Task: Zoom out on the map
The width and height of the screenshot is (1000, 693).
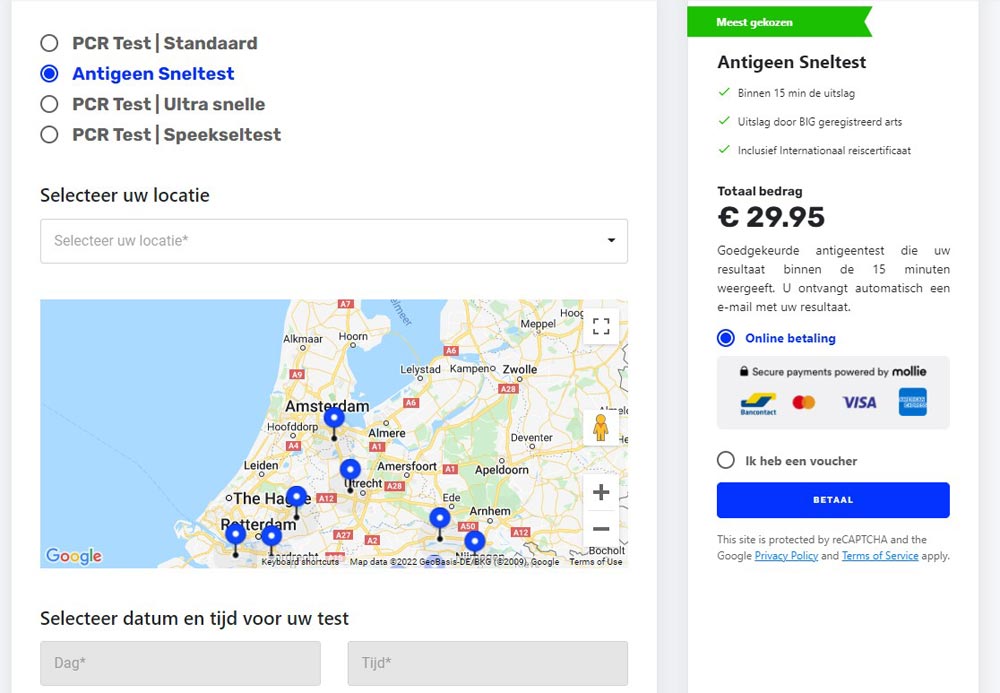Action: click(x=601, y=529)
